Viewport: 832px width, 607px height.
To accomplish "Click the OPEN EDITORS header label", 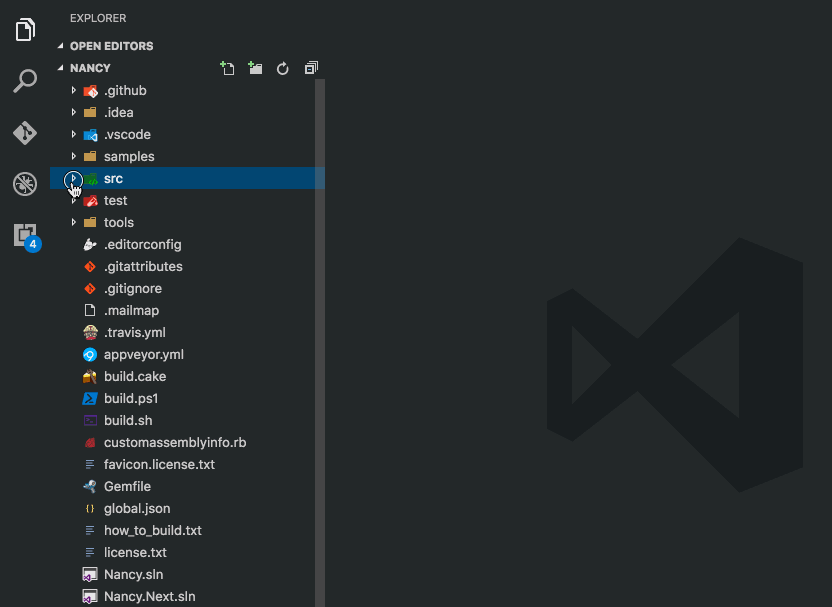I will tap(111, 46).
